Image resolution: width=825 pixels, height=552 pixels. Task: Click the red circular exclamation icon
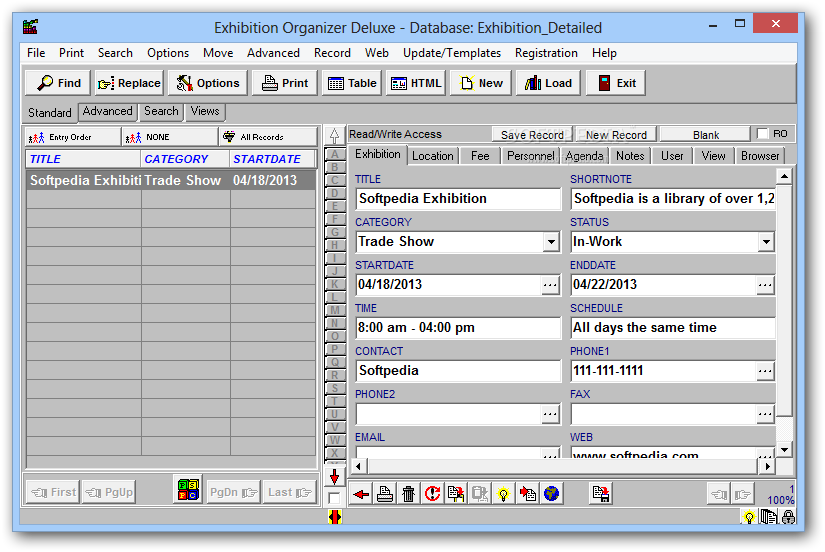[x=432, y=494]
